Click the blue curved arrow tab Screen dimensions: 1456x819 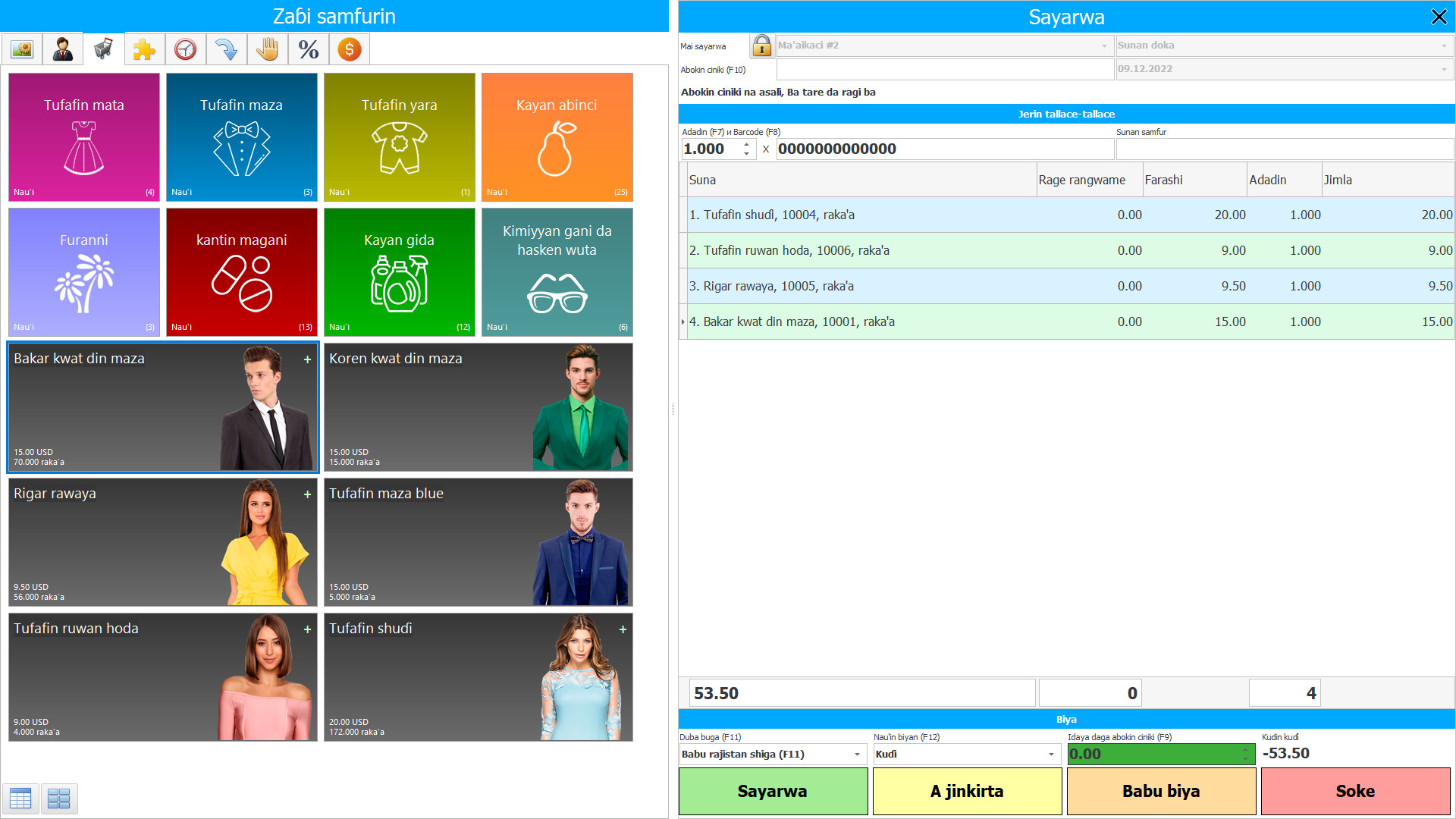point(226,50)
